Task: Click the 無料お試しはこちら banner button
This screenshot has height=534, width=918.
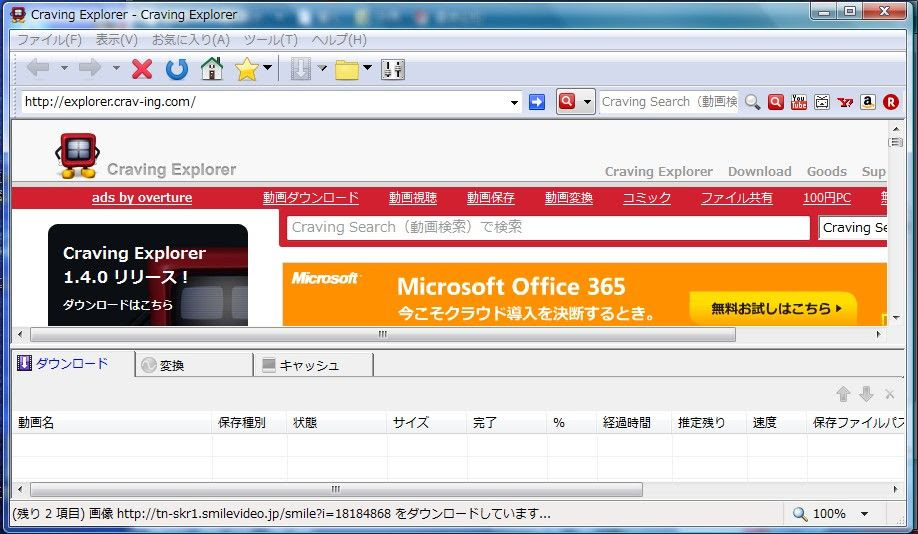Action: (x=773, y=308)
